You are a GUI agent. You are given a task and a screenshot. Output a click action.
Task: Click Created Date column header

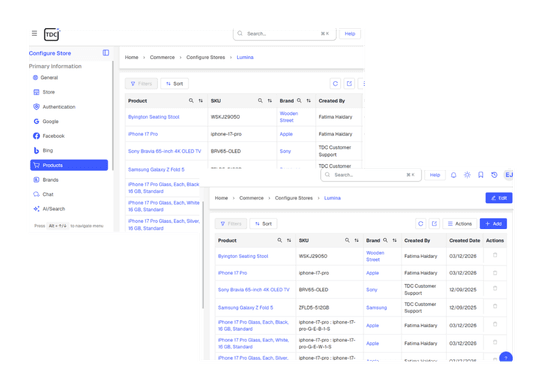465,240
